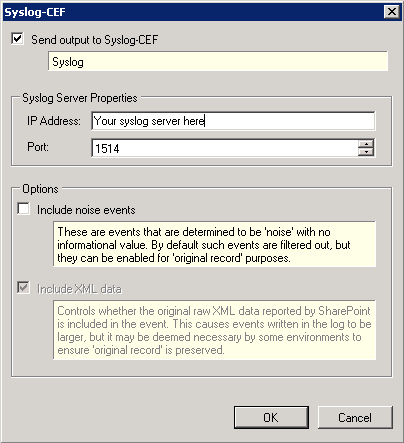Close the Syslog-CEF dialog with X

(x=392, y=12)
